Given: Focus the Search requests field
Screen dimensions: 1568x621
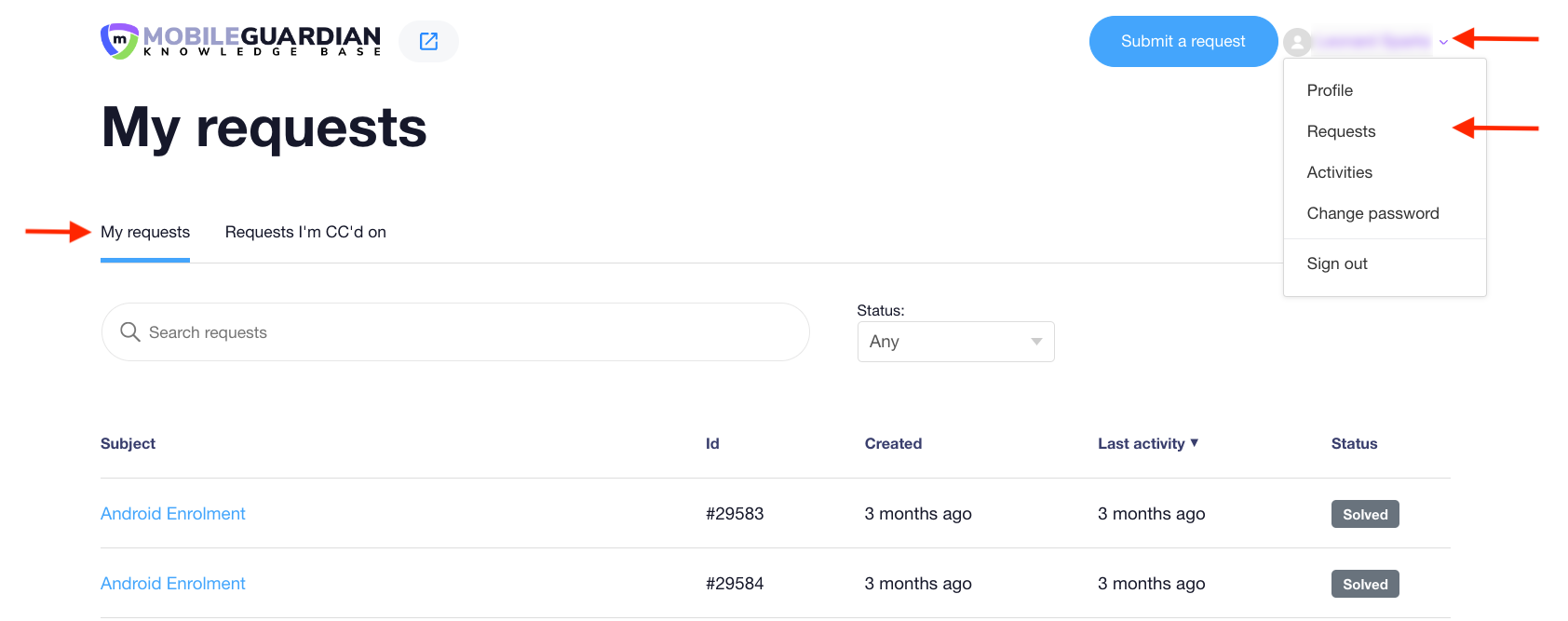Looking at the screenshot, I should tap(466, 332).
